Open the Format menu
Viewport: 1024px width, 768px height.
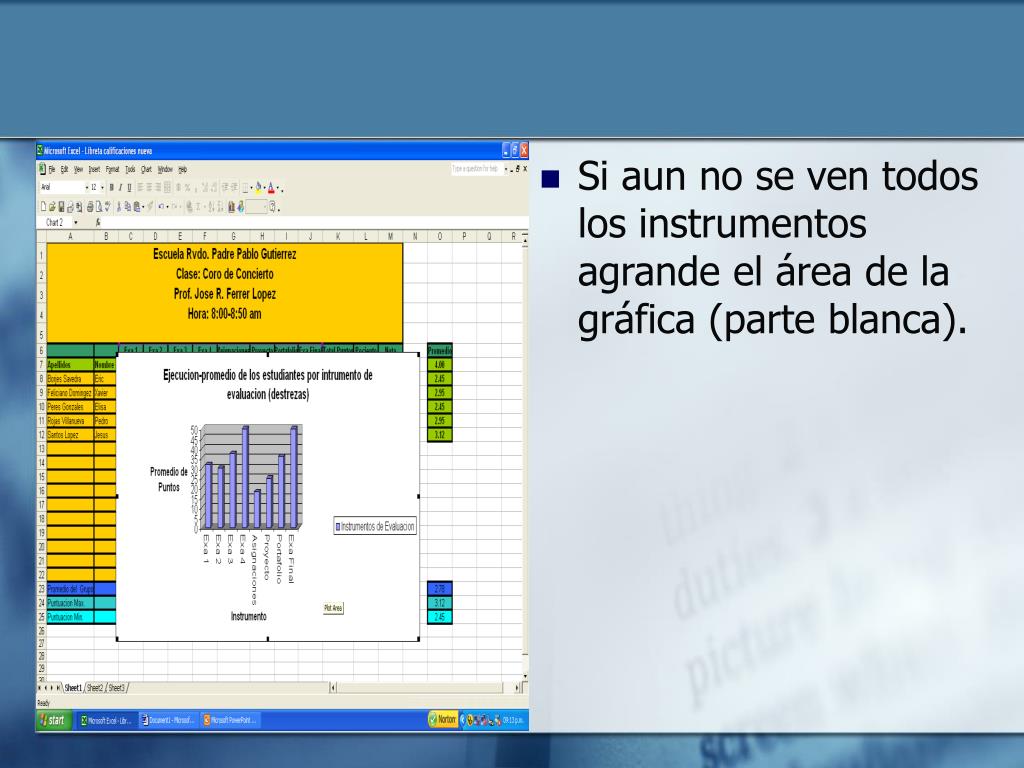[x=112, y=169]
